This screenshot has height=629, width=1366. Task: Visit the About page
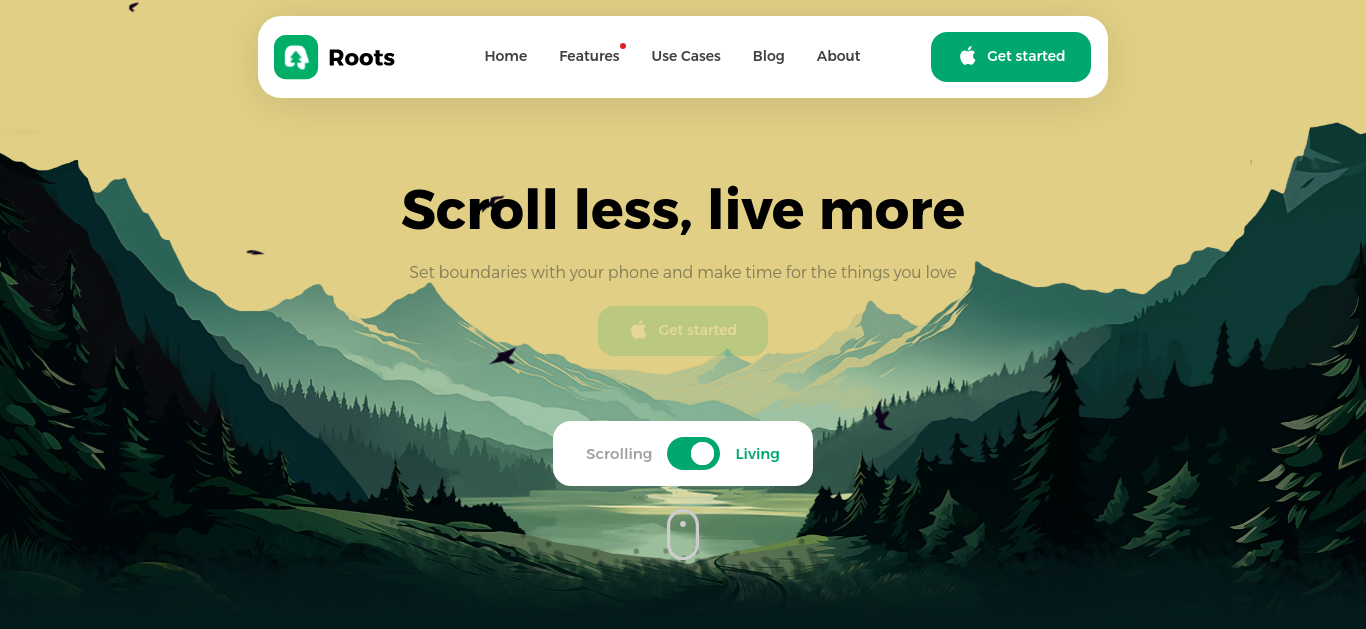click(x=838, y=56)
